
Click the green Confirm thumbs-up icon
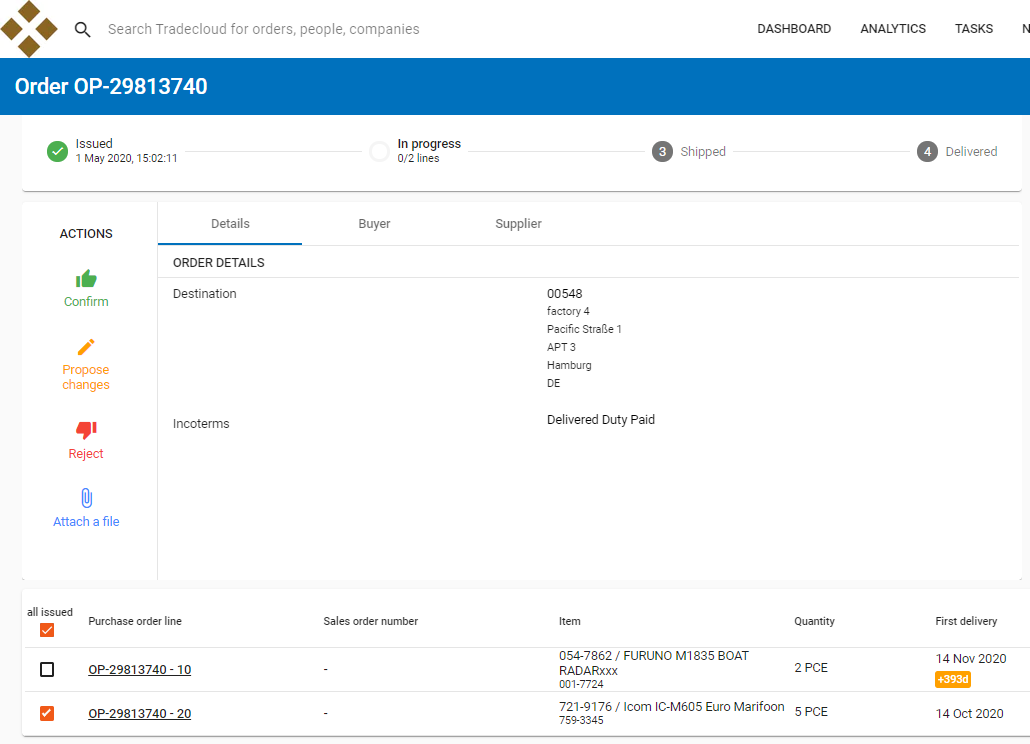point(86,278)
